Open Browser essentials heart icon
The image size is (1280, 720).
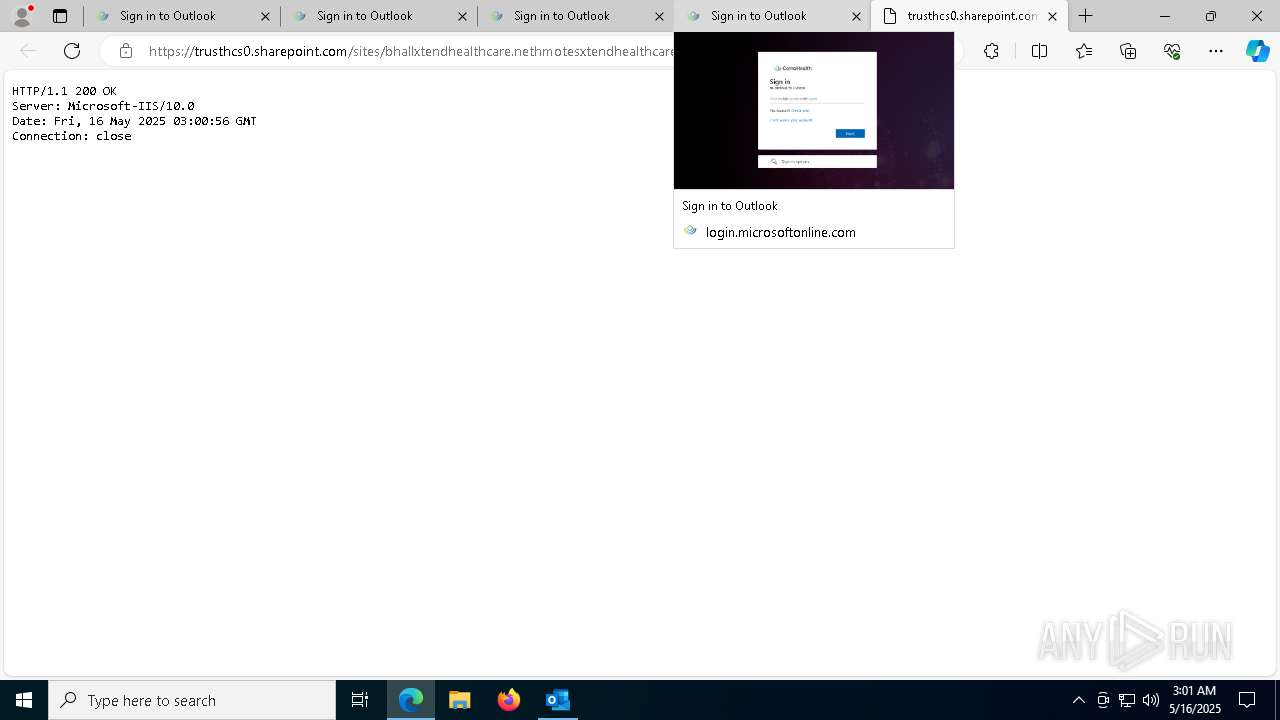(1172, 51)
